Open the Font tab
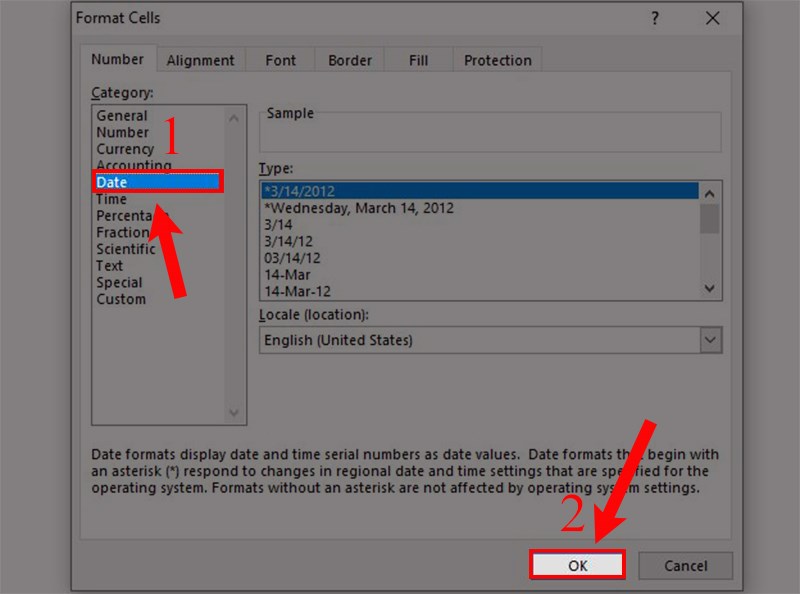This screenshot has width=800, height=594. point(280,60)
